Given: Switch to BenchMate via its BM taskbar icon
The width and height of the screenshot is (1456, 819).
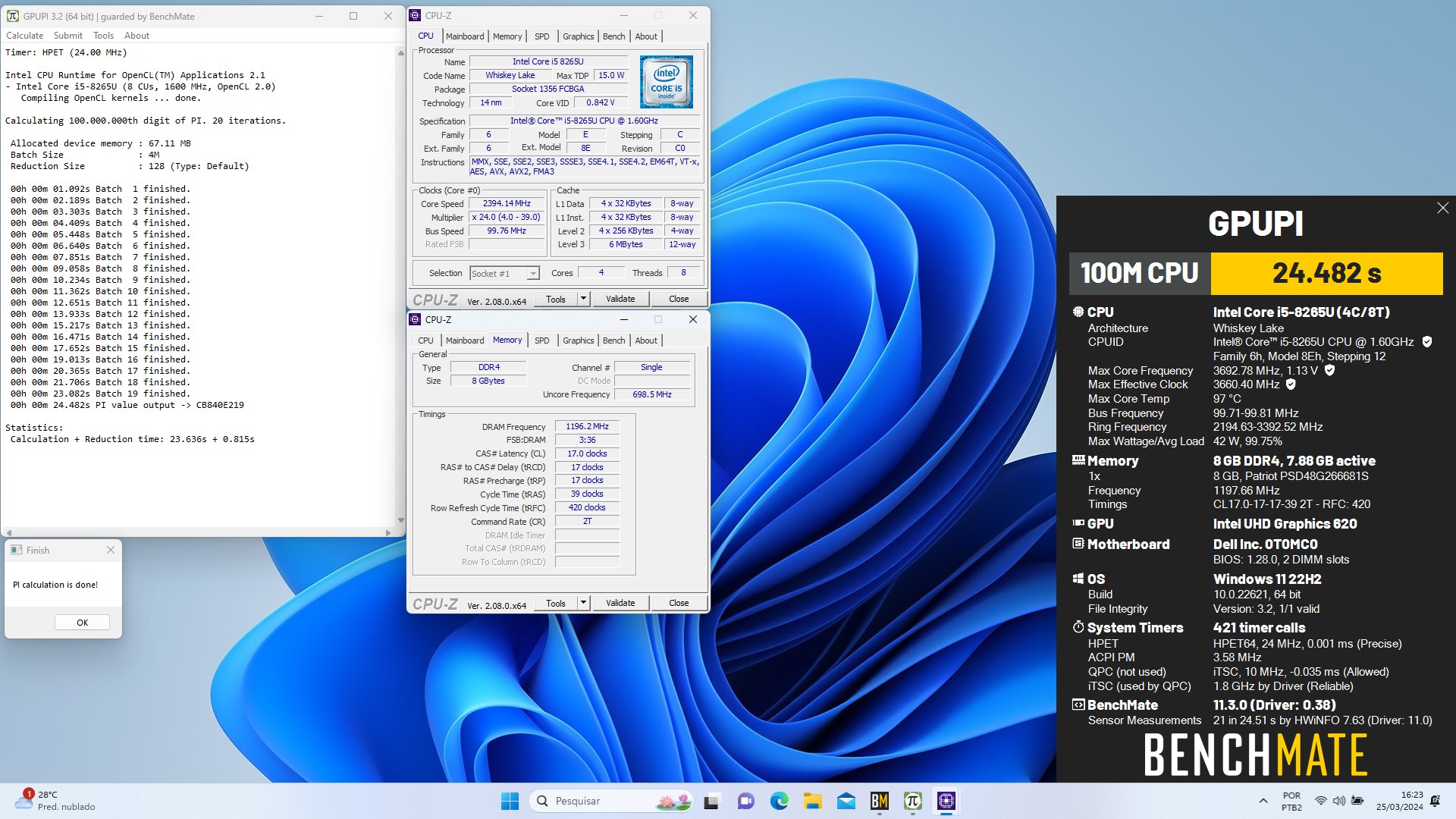Looking at the screenshot, I should [x=880, y=801].
